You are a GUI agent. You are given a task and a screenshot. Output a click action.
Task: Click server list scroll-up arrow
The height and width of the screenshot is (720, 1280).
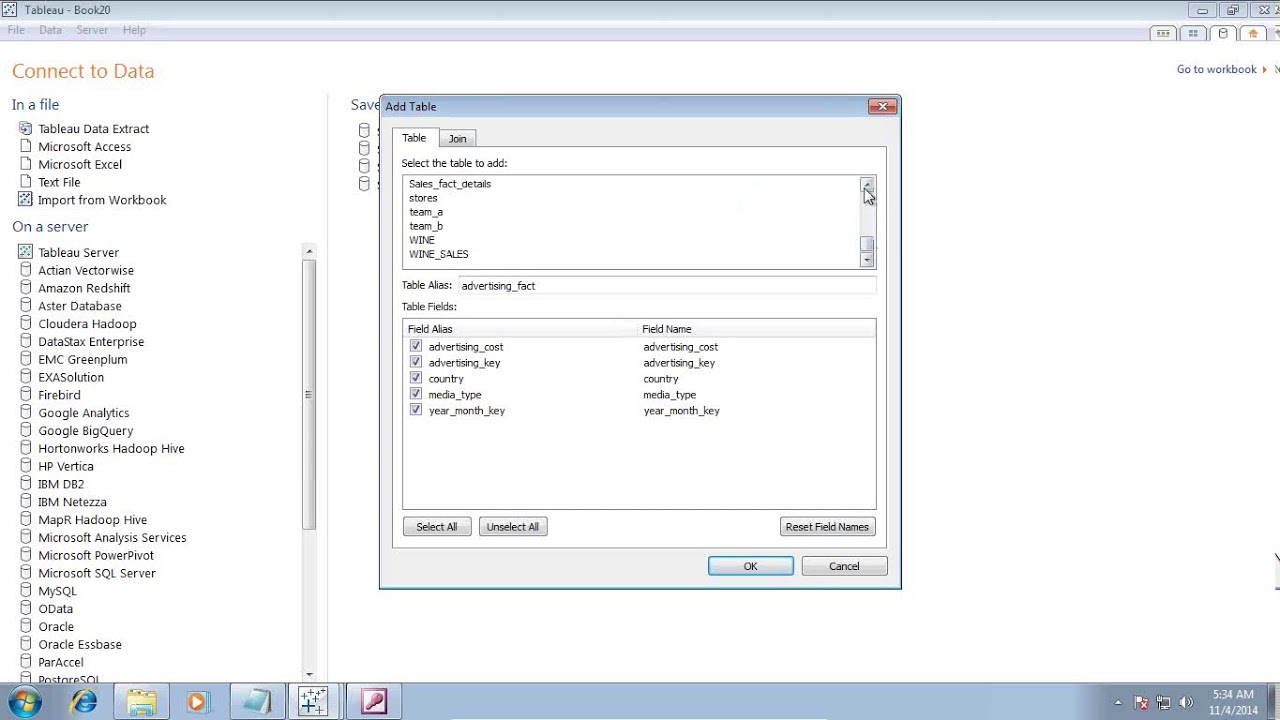point(309,251)
